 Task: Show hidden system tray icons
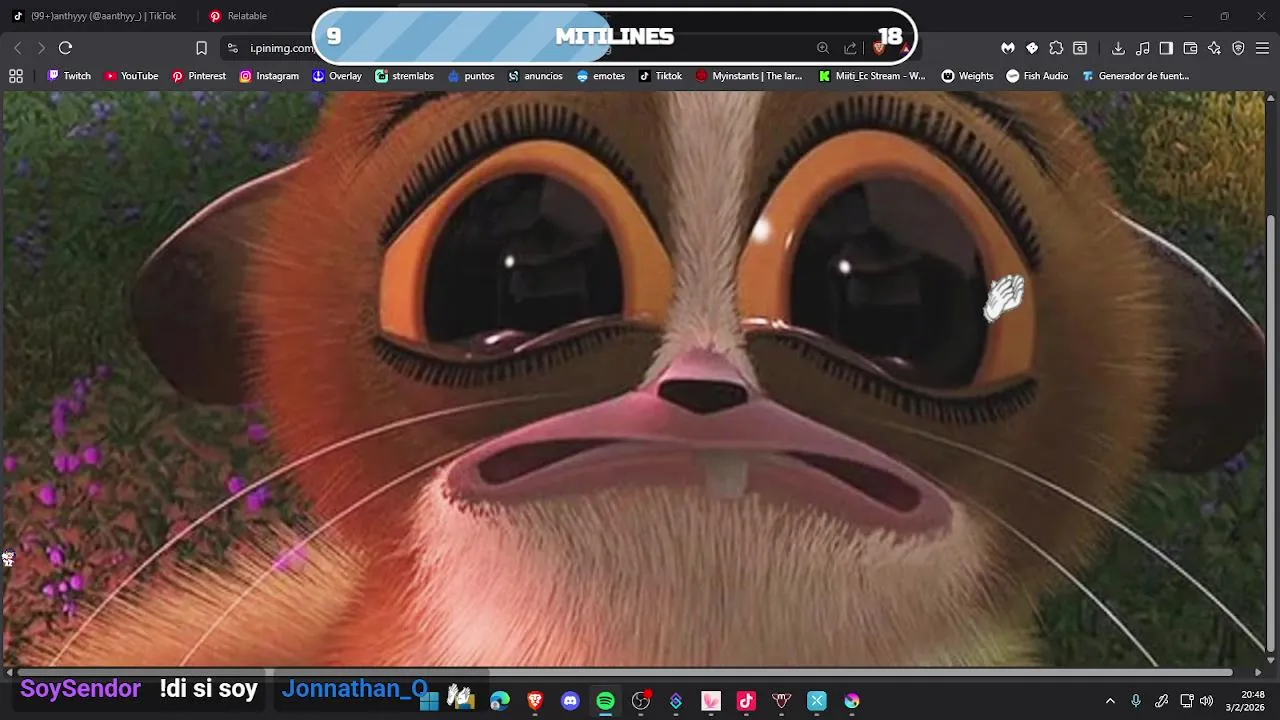[1110, 701]
